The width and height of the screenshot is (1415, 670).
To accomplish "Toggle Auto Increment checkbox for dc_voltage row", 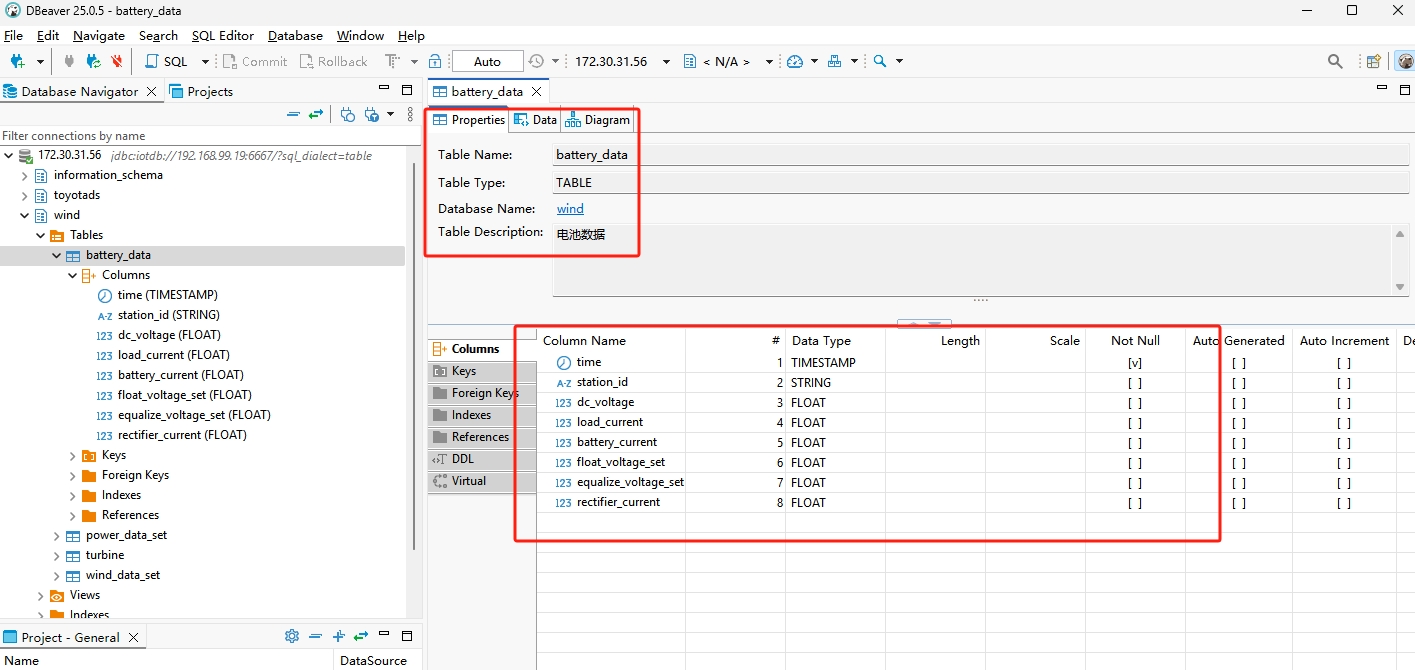I will (x=1343, y=403).
